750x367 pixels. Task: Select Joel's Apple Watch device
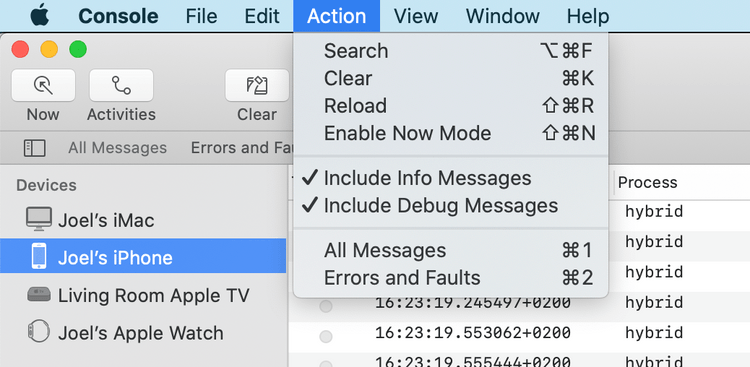(143, 333)
